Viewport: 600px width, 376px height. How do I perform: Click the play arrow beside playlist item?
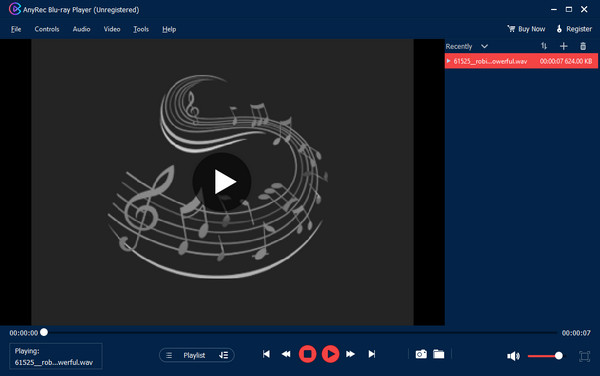click(448, 61)
